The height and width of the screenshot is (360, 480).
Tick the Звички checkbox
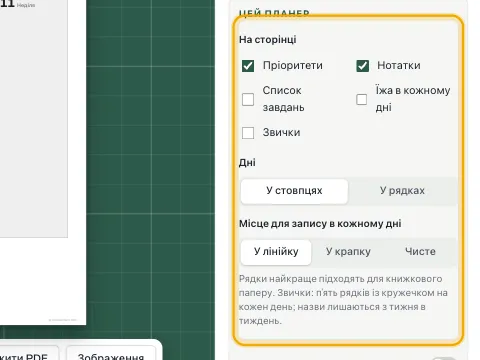pyautogui.click(x=248, y=133)
